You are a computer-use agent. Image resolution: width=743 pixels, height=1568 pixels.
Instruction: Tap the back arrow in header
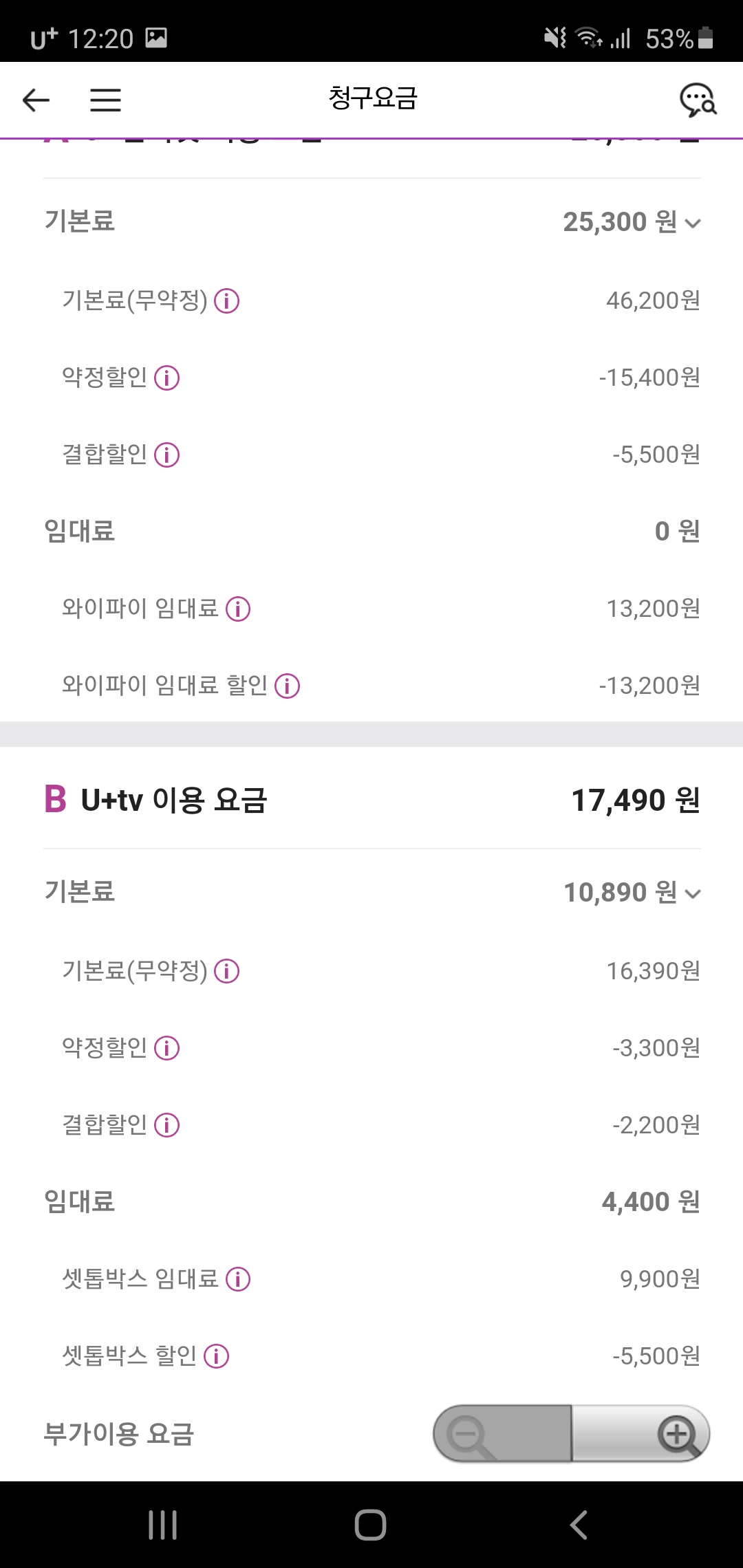[x=36, y=100]
